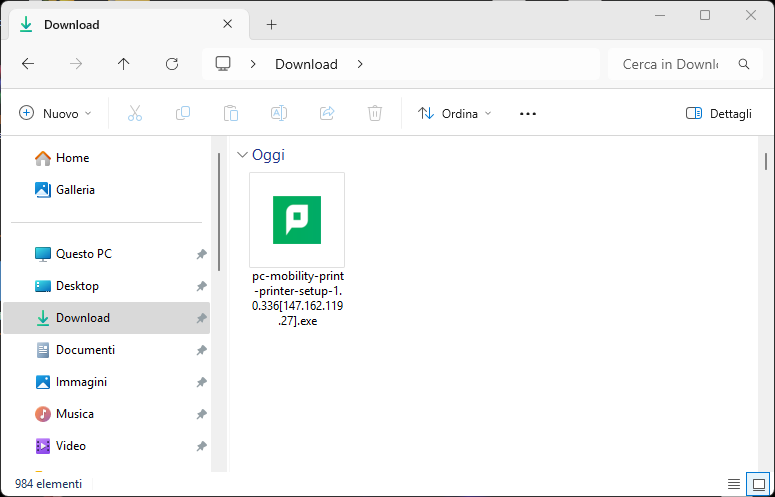Open the Ordina sort dropdown

coord(455,114)
